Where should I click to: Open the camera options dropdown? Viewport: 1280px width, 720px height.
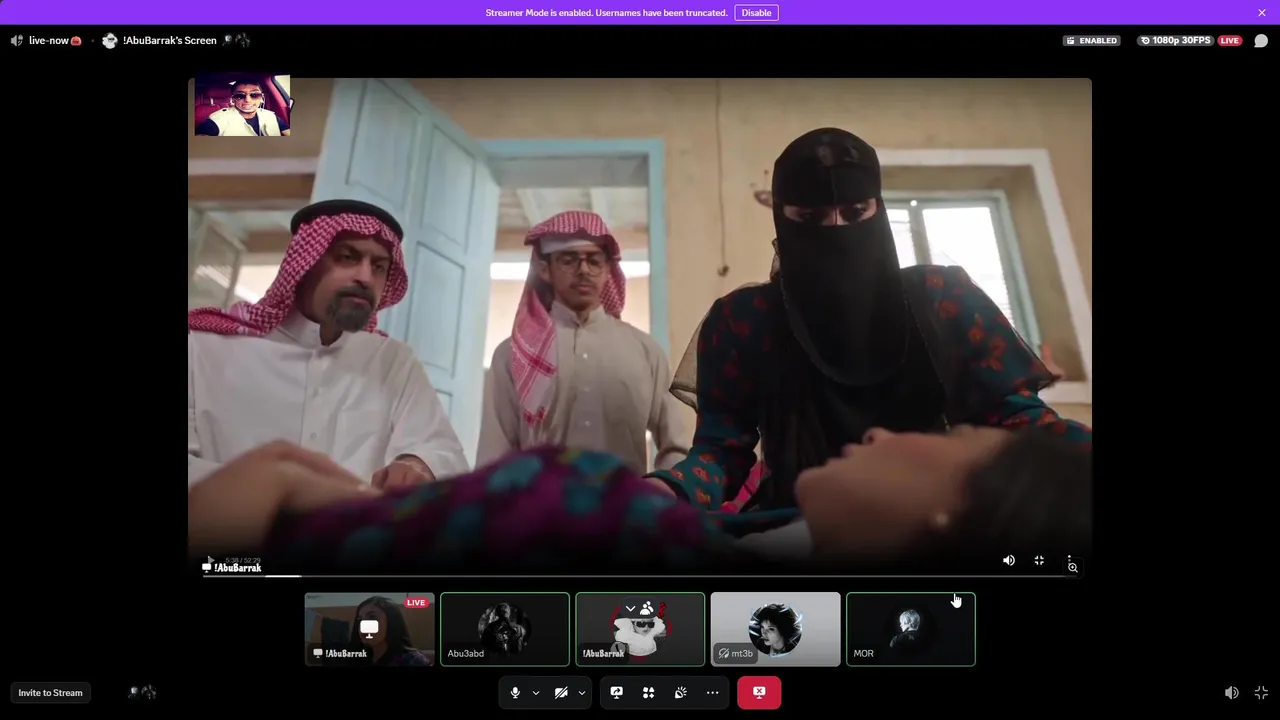[582, 693]
